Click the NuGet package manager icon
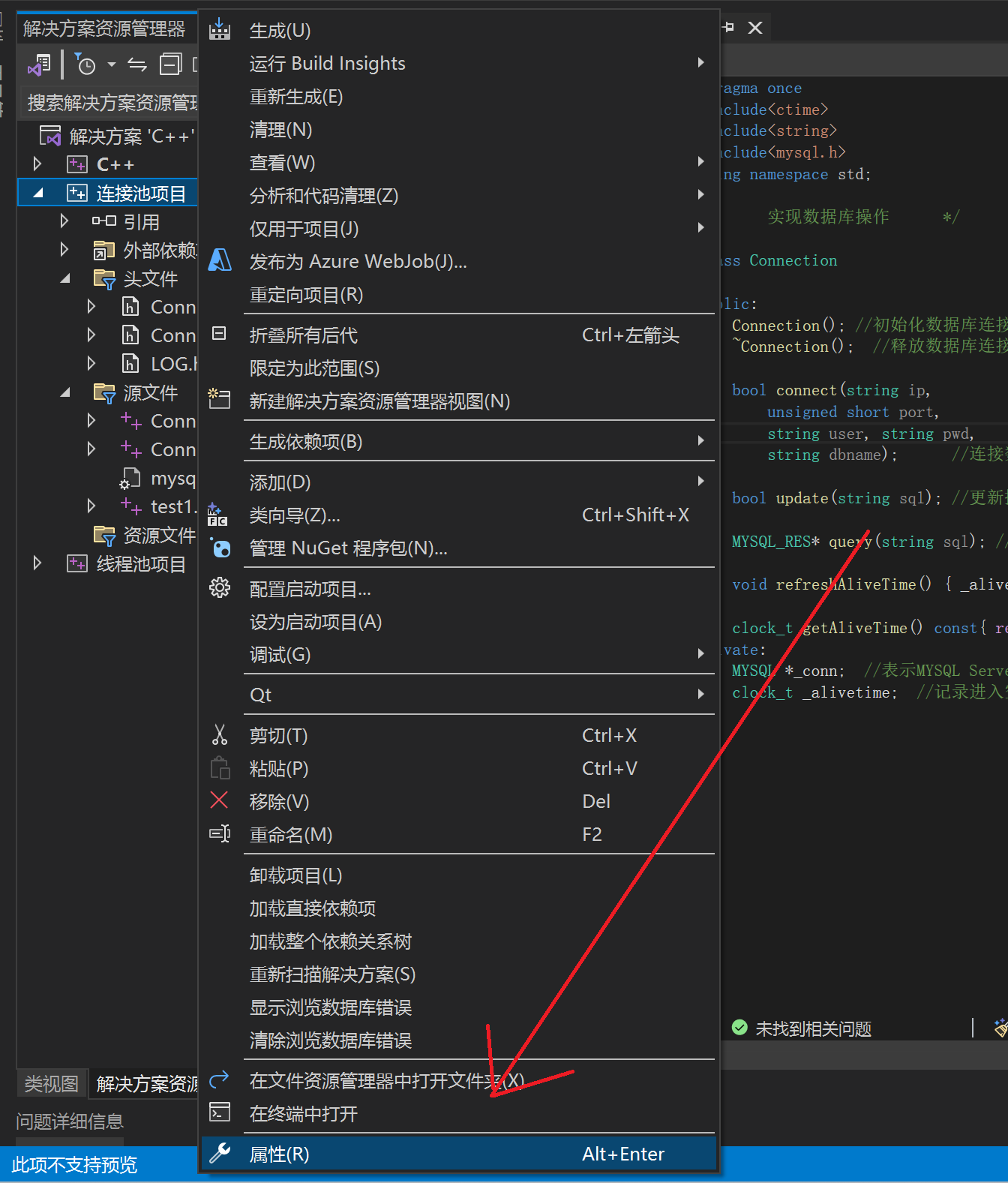This screenshot has height=1183, width=1008. pos(220,548)
